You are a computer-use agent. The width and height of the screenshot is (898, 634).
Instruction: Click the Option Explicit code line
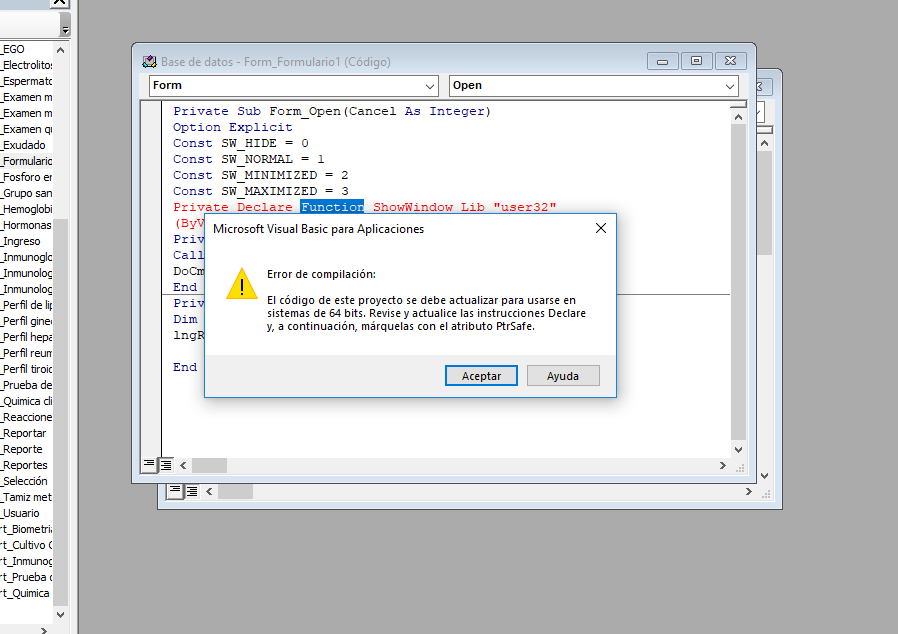233,127
